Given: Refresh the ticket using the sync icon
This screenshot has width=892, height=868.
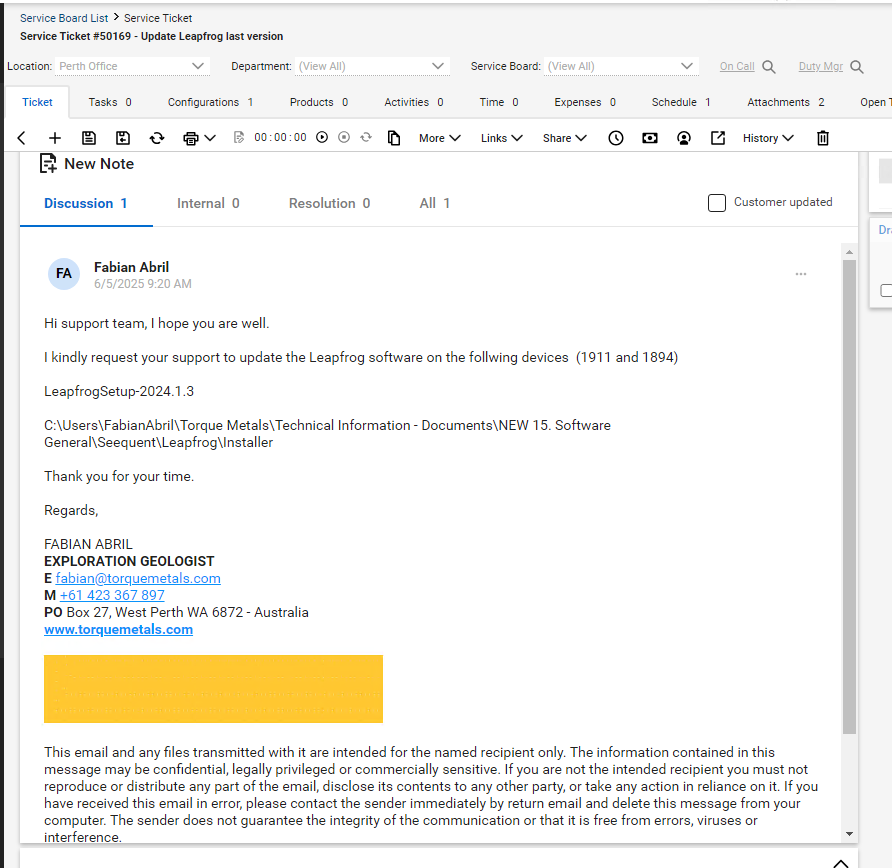Looking at the screenshot, I should 157,138.
